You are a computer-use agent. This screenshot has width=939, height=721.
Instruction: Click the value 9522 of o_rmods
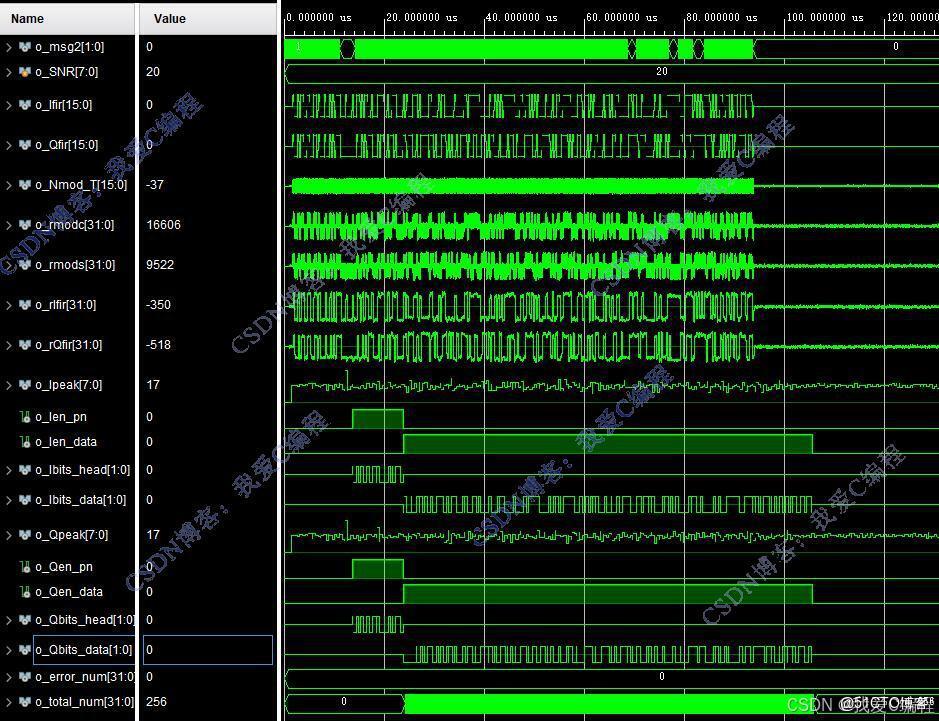[160, 265]
